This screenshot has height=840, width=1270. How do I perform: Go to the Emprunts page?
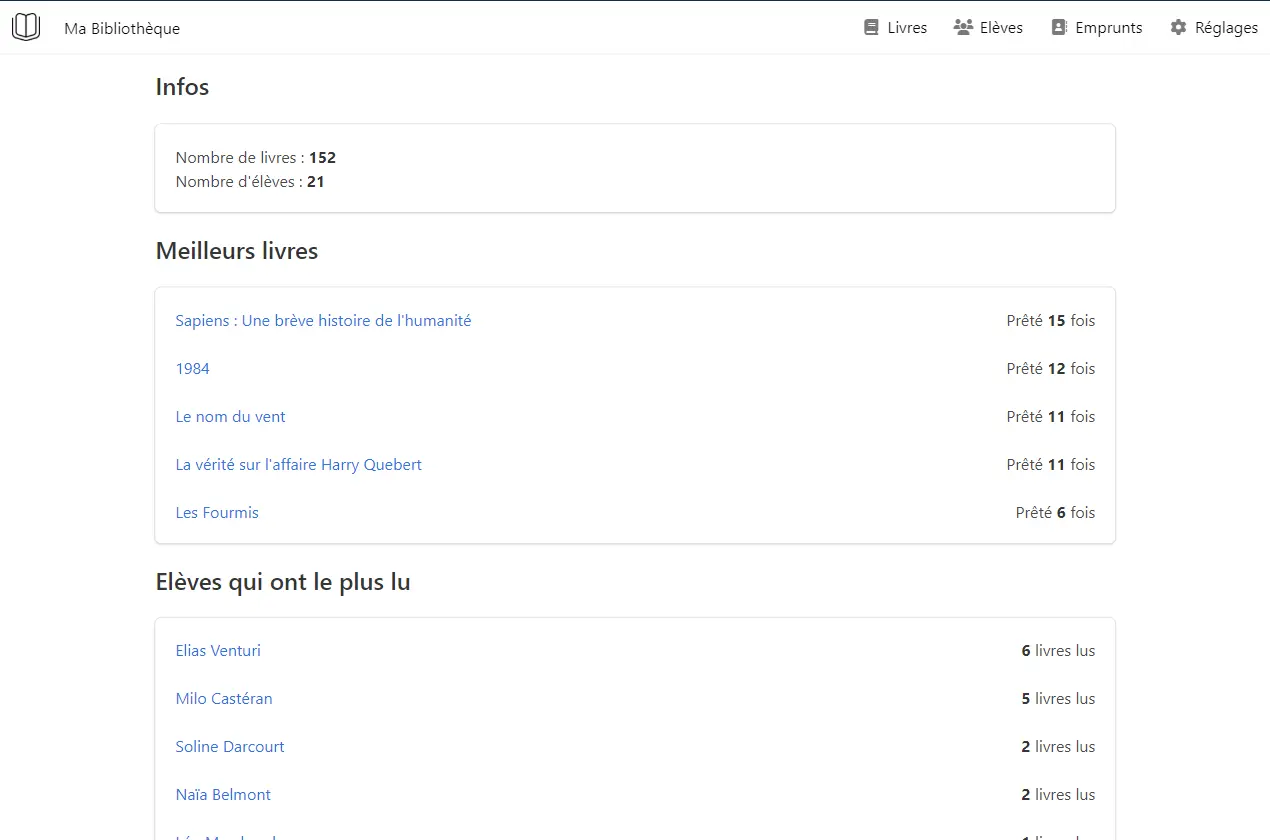pos(1097,28)
